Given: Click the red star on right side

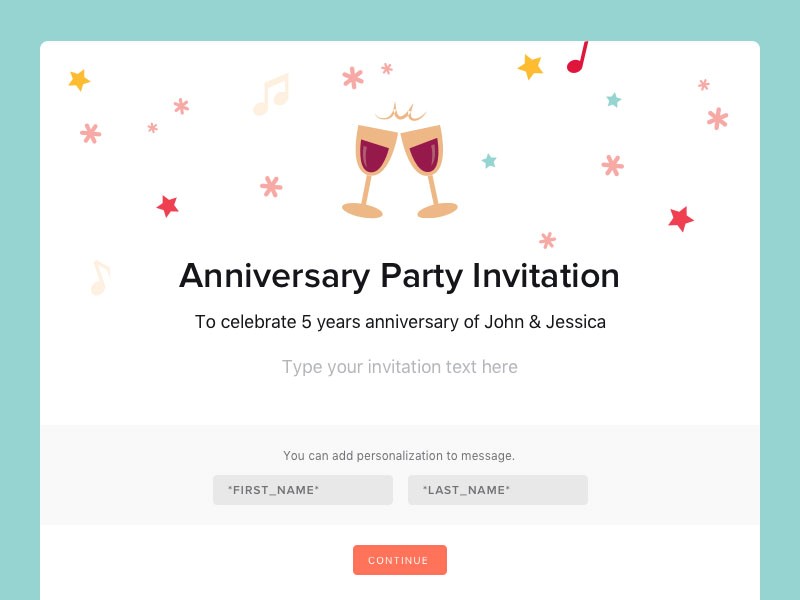Looking at the screenshot, I should (x=681, y=219).
